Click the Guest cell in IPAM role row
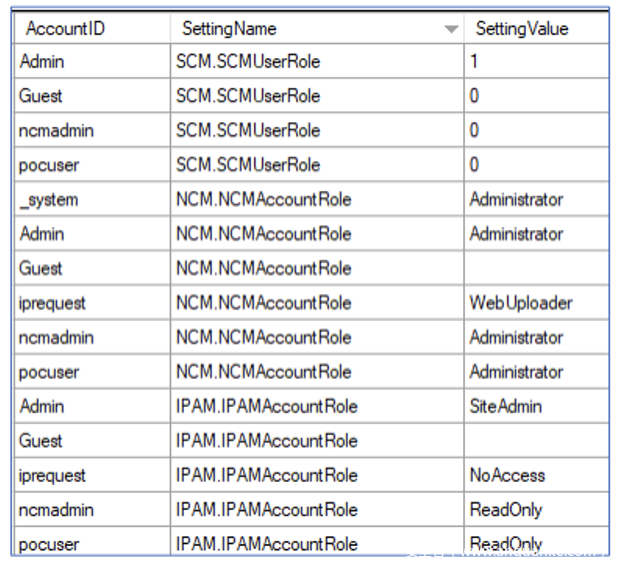 41,441
